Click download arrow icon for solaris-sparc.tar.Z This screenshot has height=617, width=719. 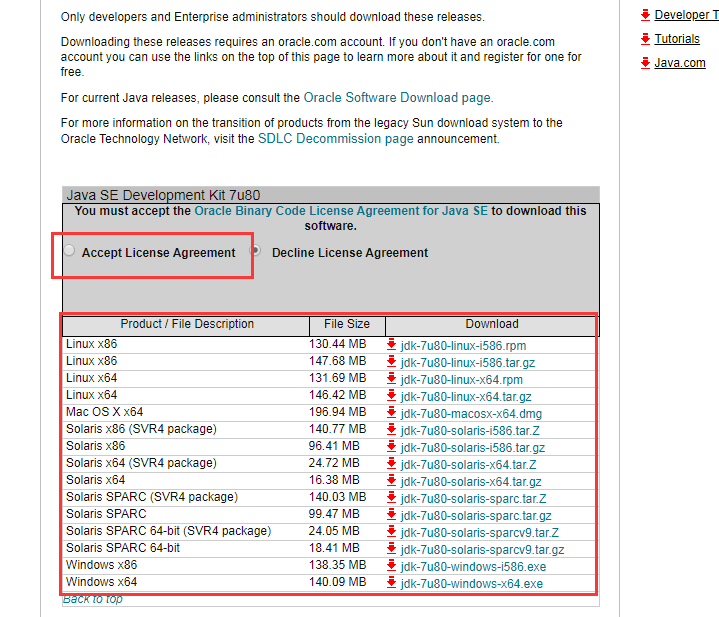[x=391, y=497]
